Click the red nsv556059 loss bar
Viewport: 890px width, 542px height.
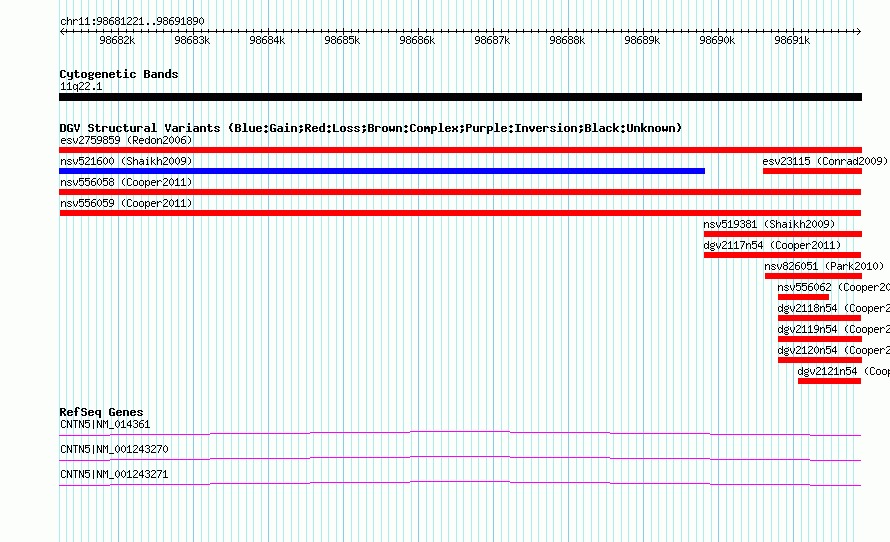[x=460, y=213]
